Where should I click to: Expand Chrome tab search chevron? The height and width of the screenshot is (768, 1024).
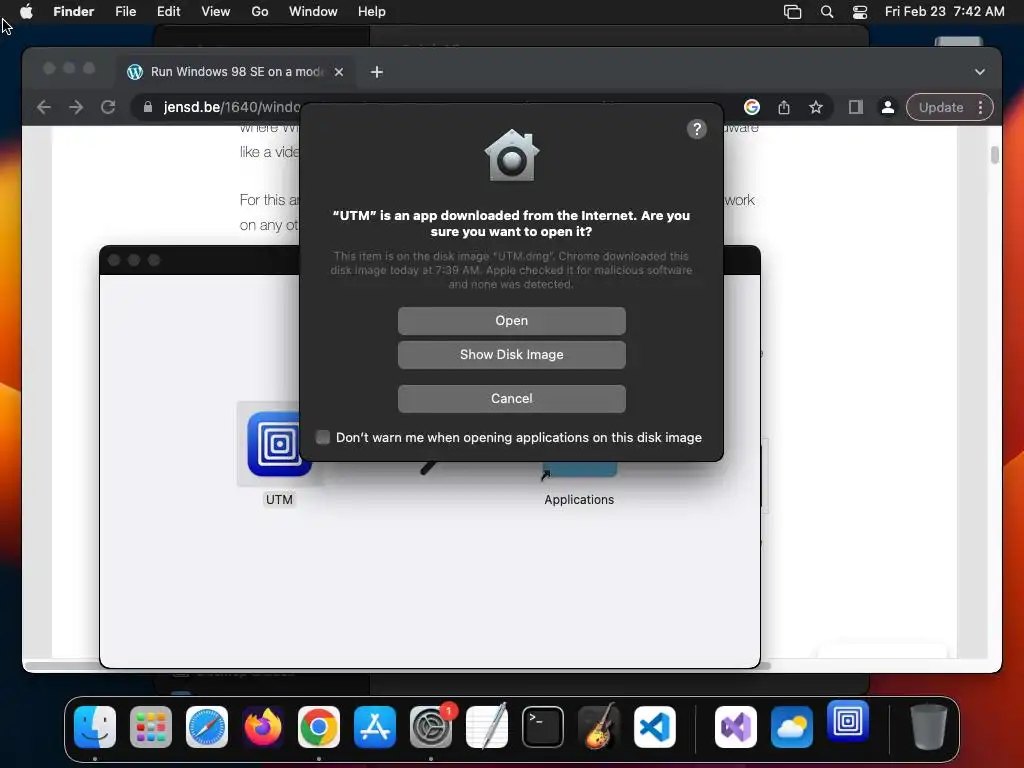click(x=980, y=72)
